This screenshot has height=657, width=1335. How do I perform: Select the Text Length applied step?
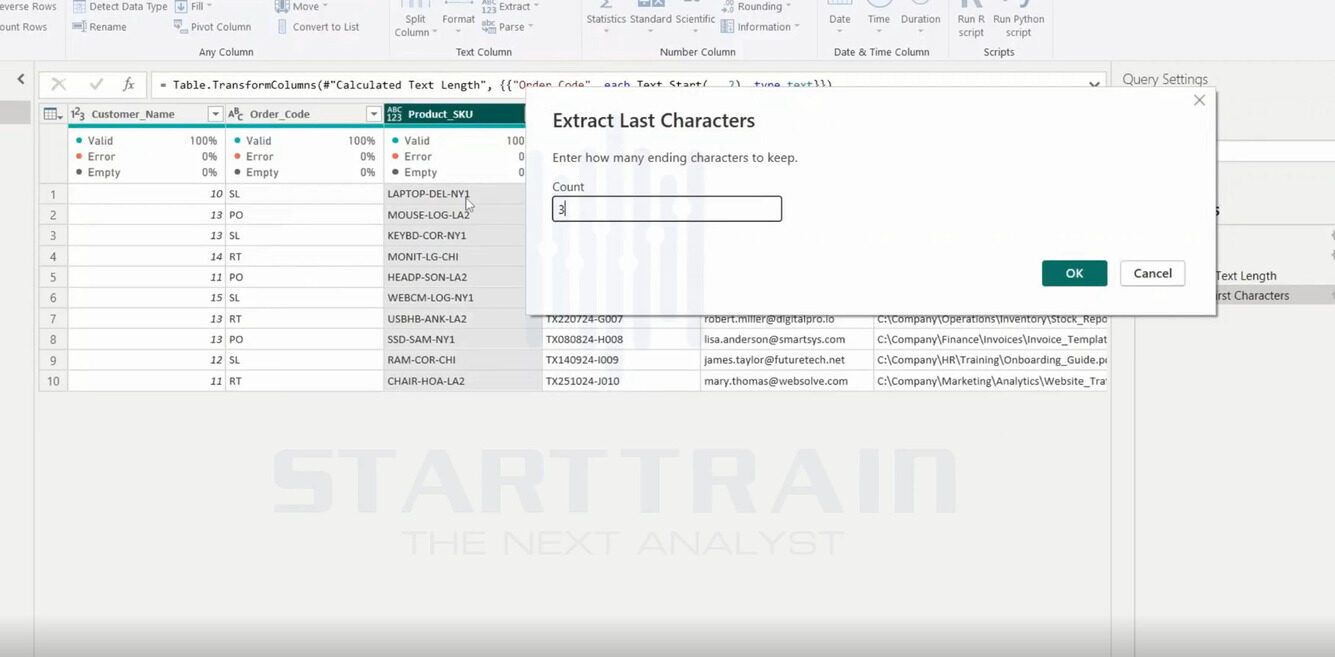pyautogui.click(x=1246, y=275)
